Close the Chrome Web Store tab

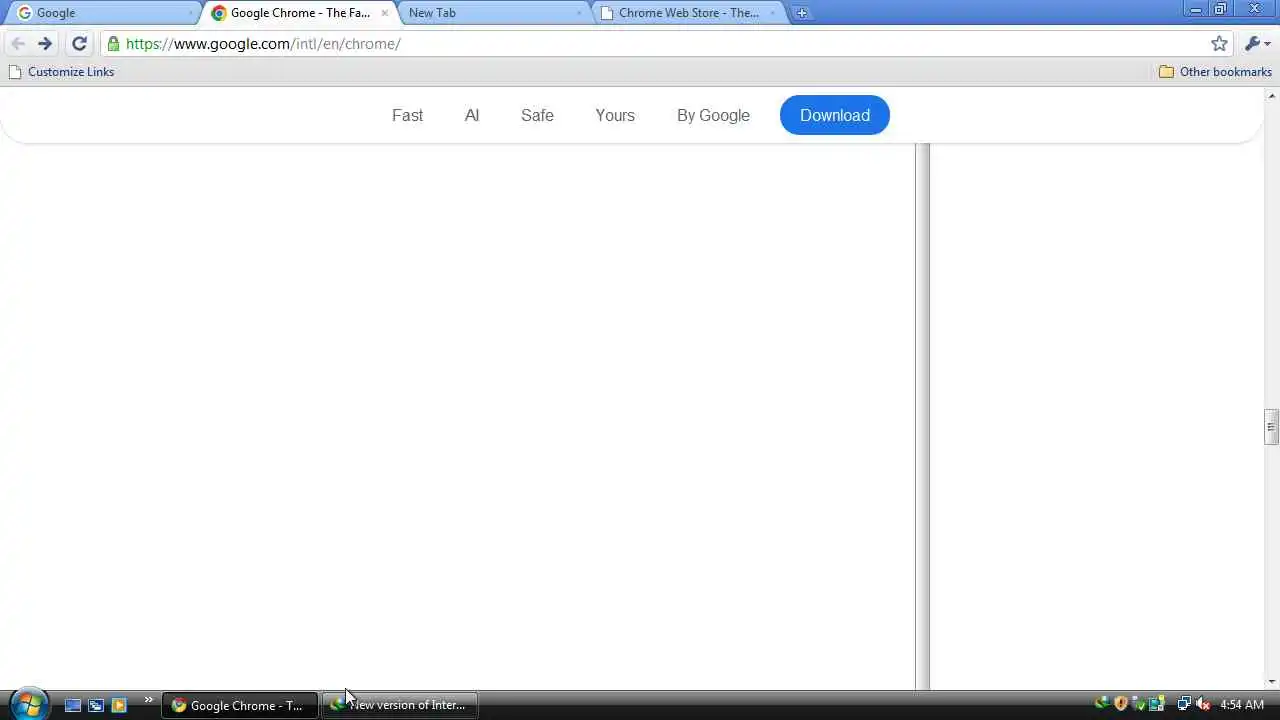pyautogui.click(x=772, y=13)
